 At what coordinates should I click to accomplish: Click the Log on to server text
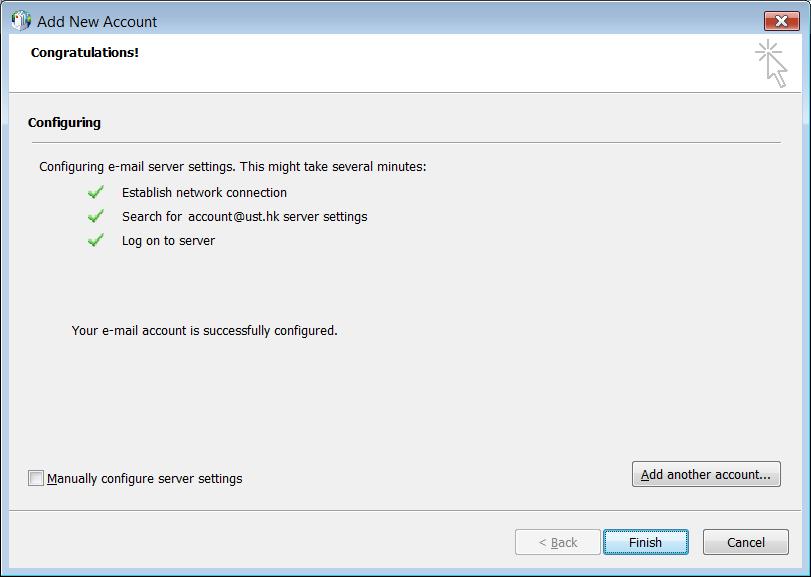[168, 241]
